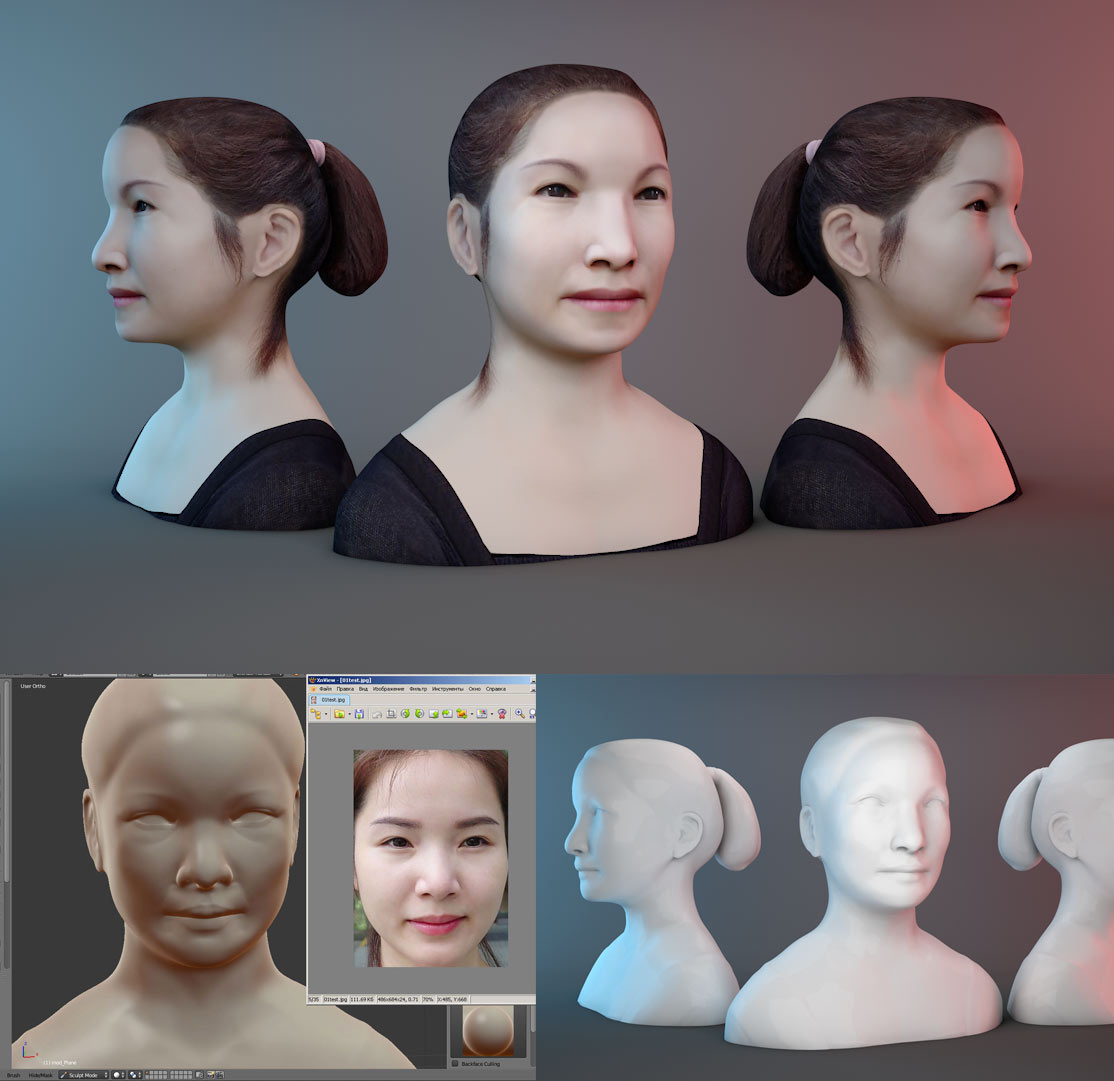Image resolution: width=1114 pixels, height=1081 pixels.
Task: Click the woman's photo in XnView
Action: pyautogui.click(x=430, y=858)
